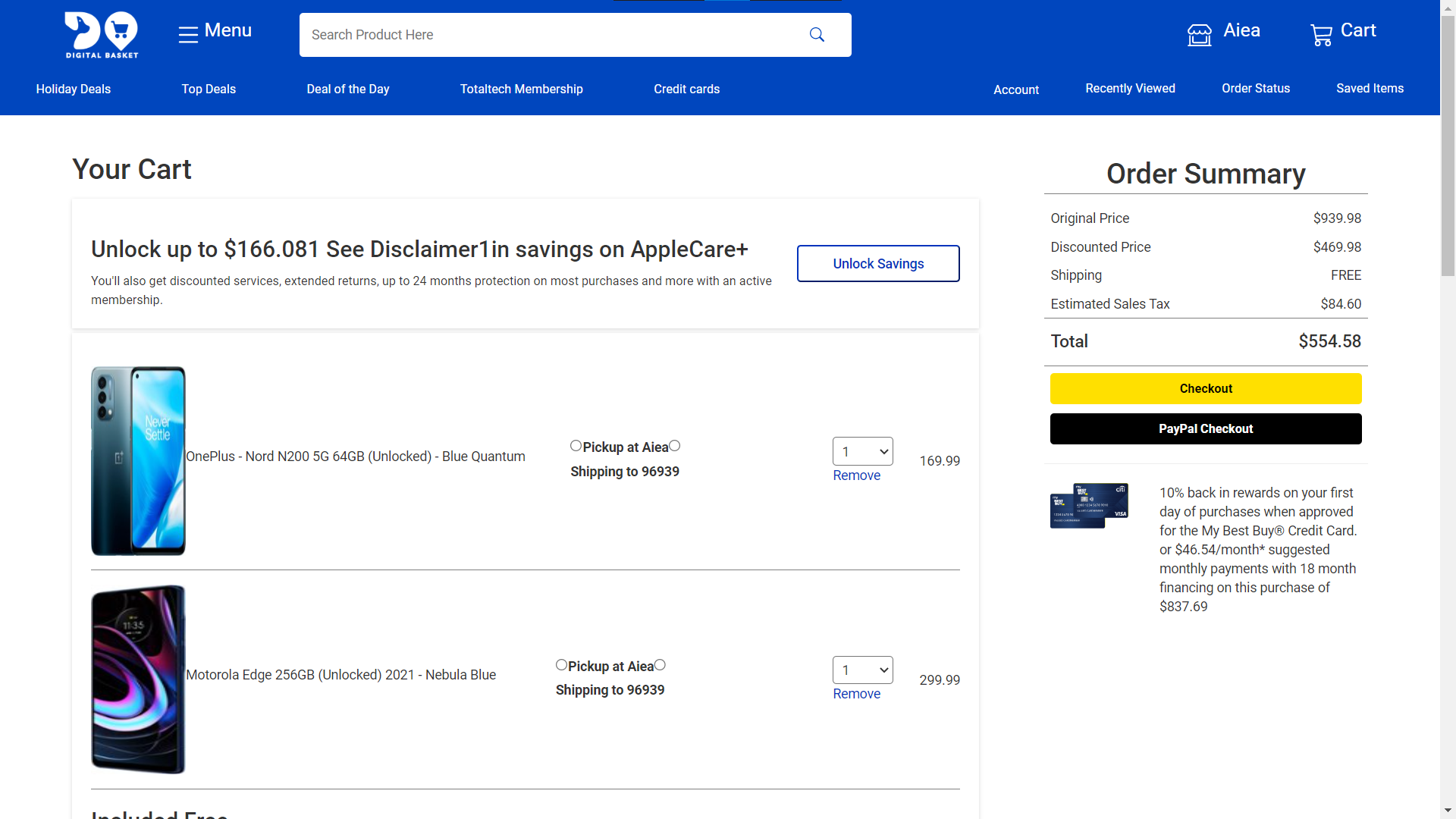This screenshot has width=1456, height=819.
Task: Click the 299.99 price of Motorola
Action: [x=940, y=680]
